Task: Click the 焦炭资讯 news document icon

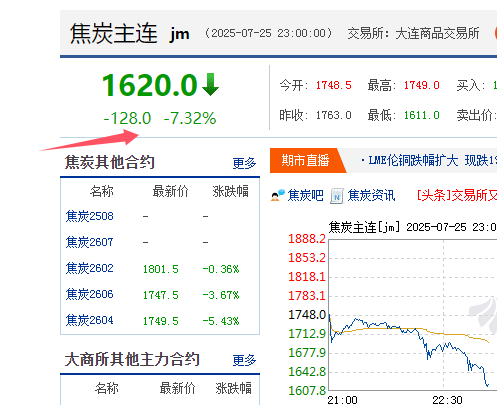Action: 337,196
